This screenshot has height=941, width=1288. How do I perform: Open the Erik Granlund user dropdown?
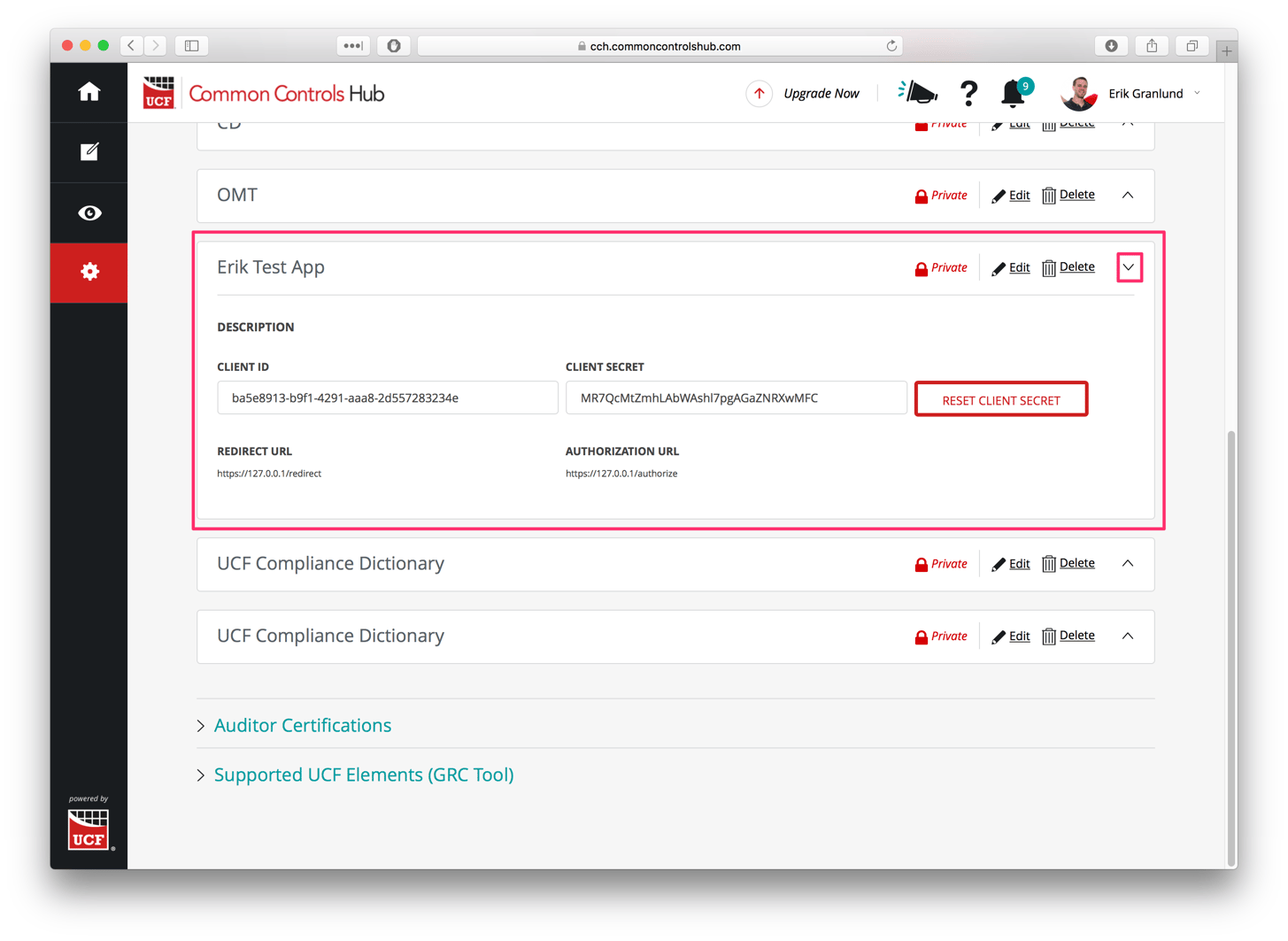(x=1198, y=93)
